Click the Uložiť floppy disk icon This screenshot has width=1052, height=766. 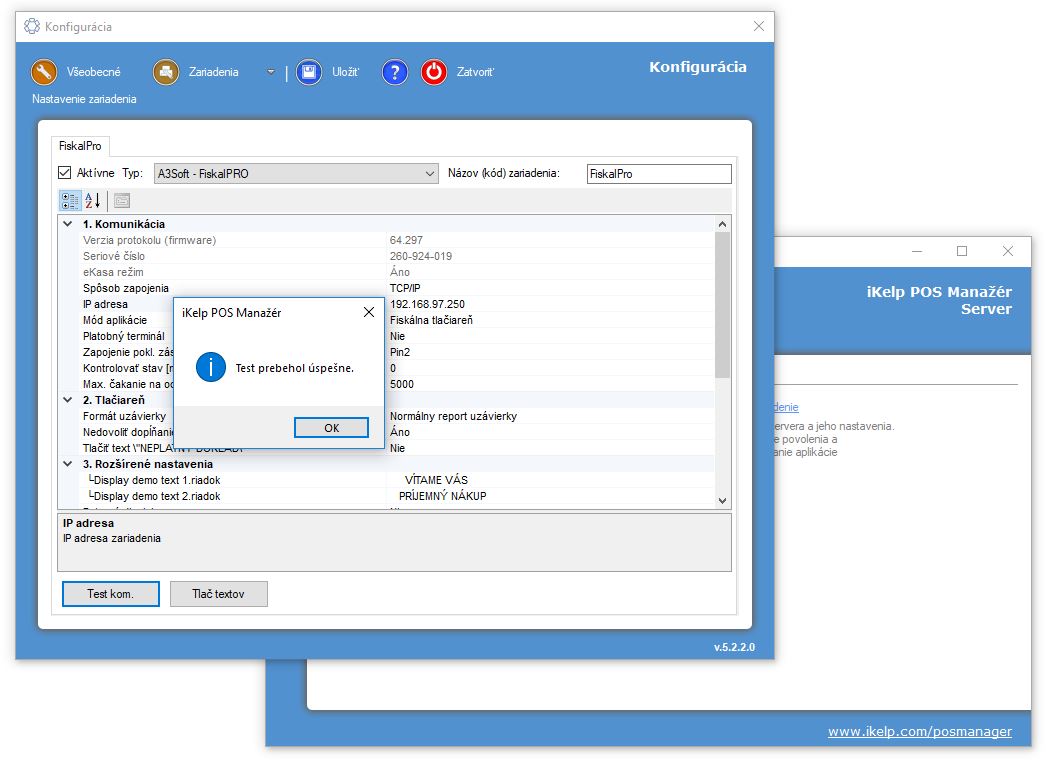(309, 72)
